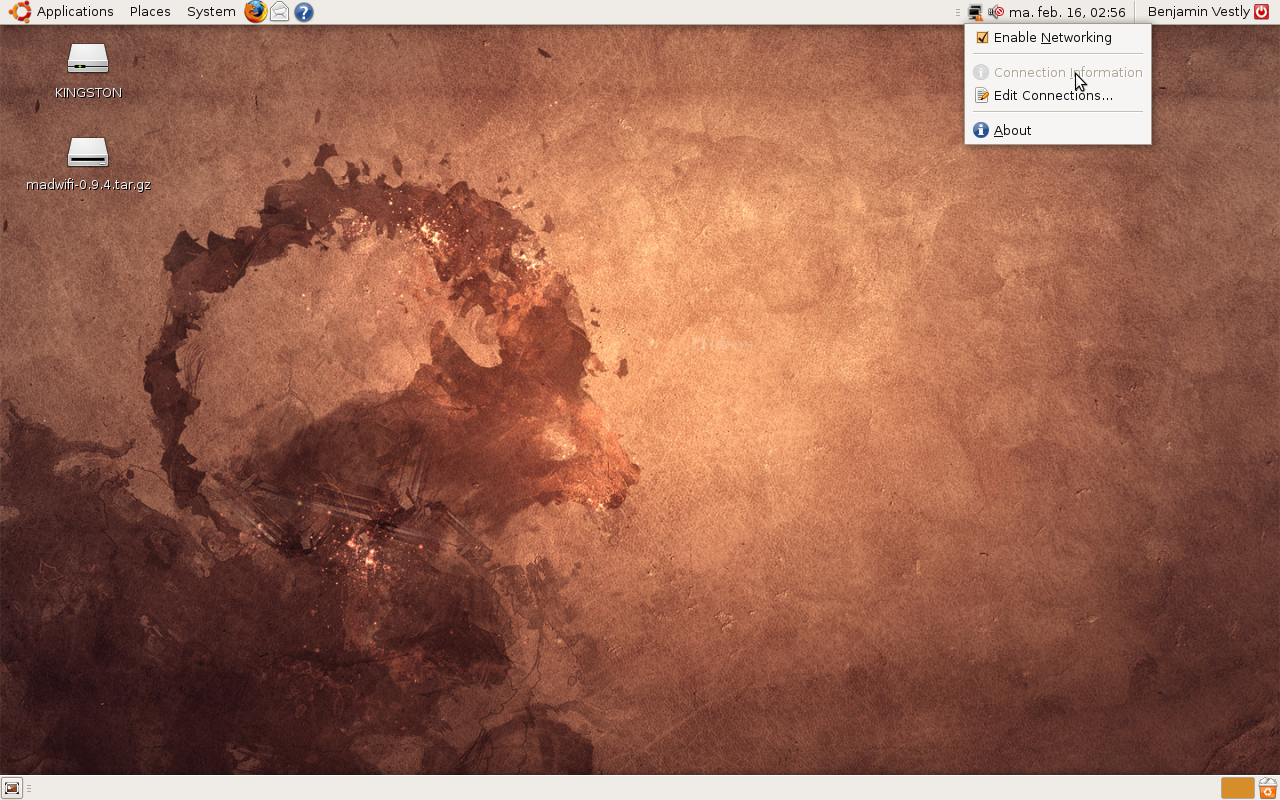Click the network manager tray icon
This screenshot has height=800, width=1280.
coord(975,12)
